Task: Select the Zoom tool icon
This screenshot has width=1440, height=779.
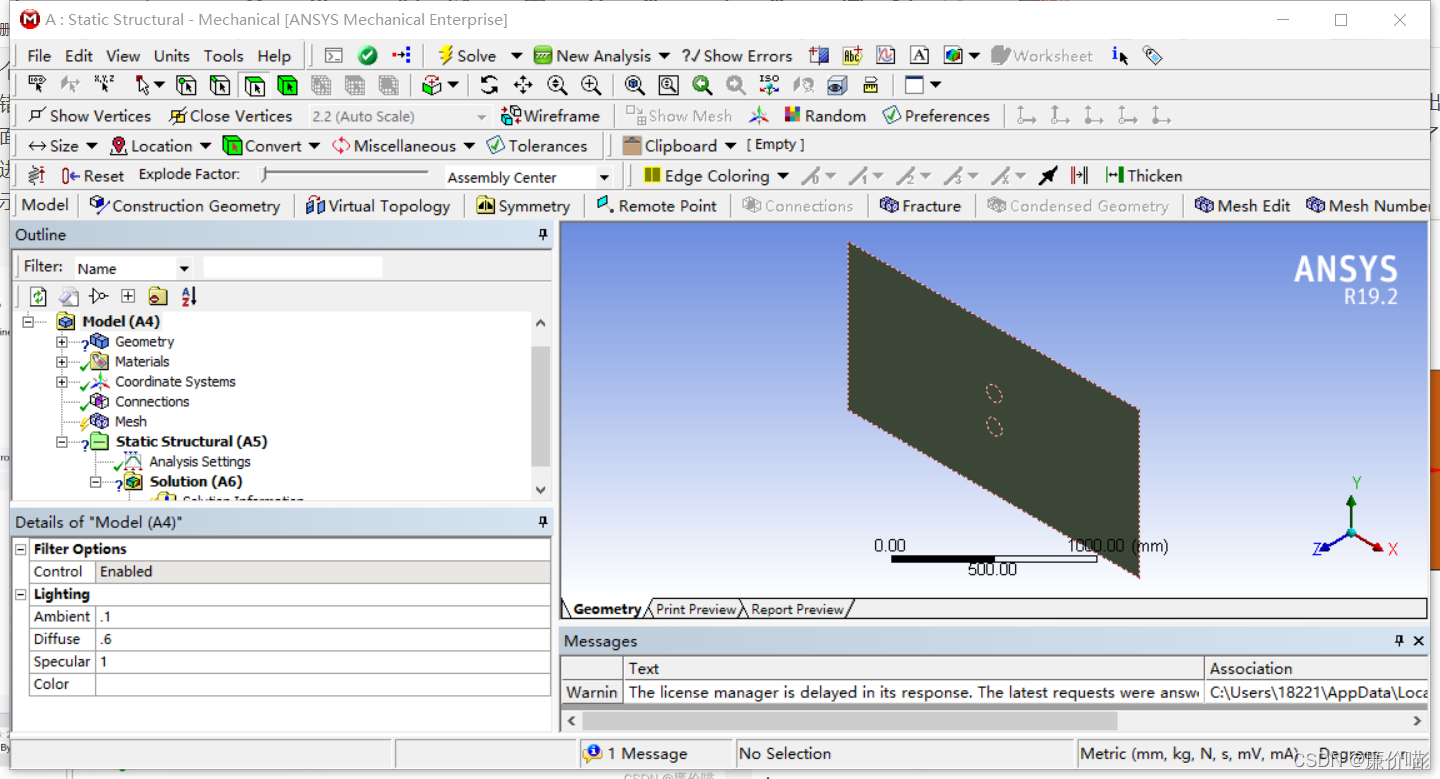Action: click(557, 85)
